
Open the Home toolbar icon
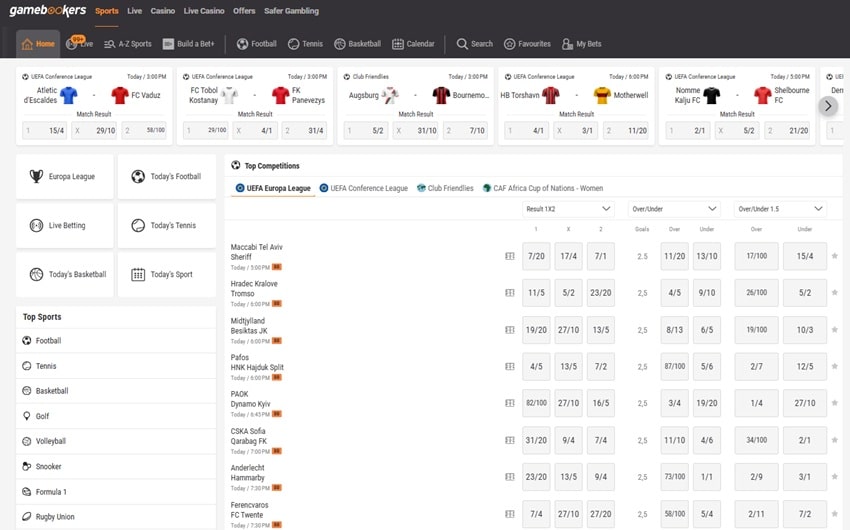click(38, 44)
